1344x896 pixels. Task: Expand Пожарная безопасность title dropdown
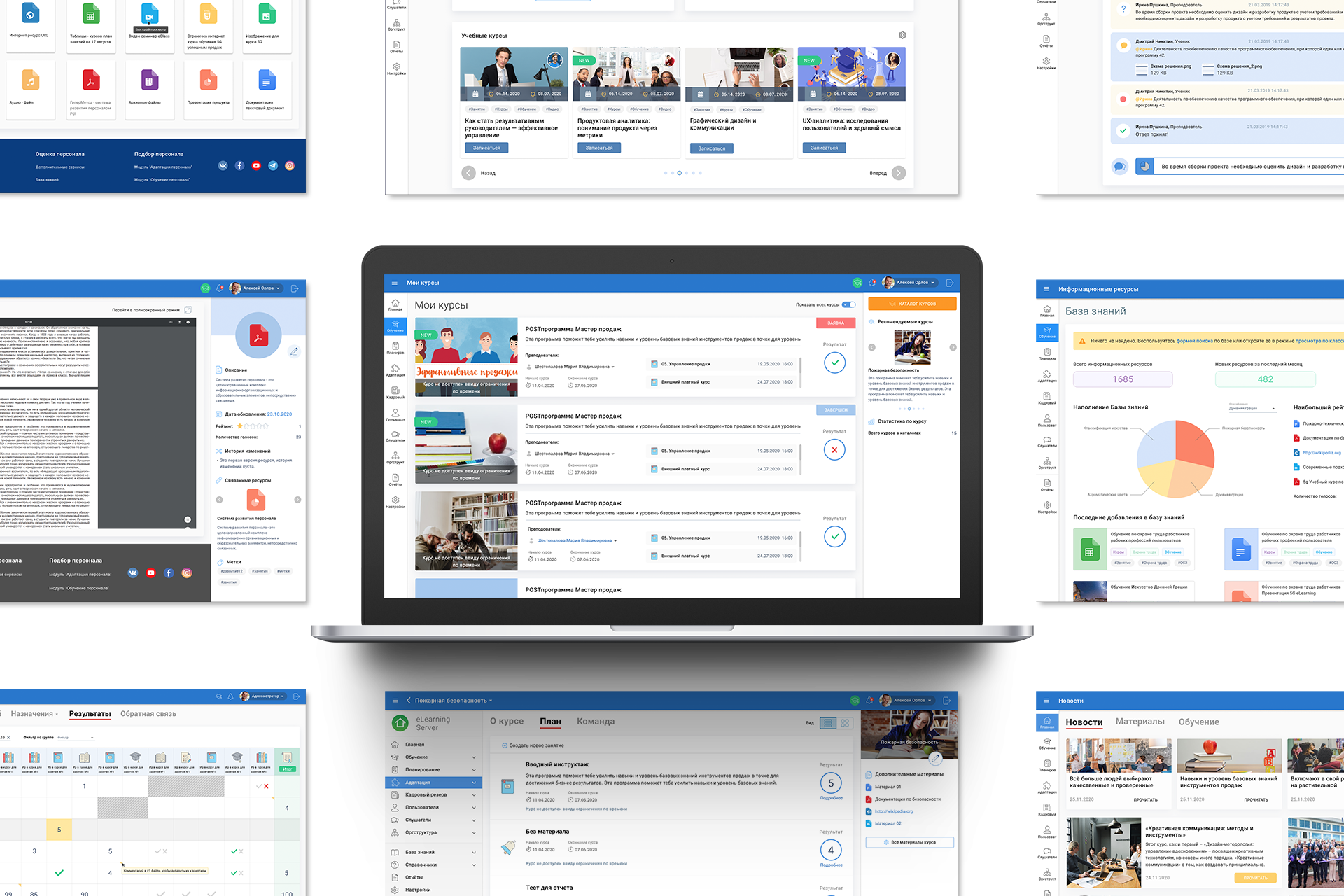click(491, 701)
